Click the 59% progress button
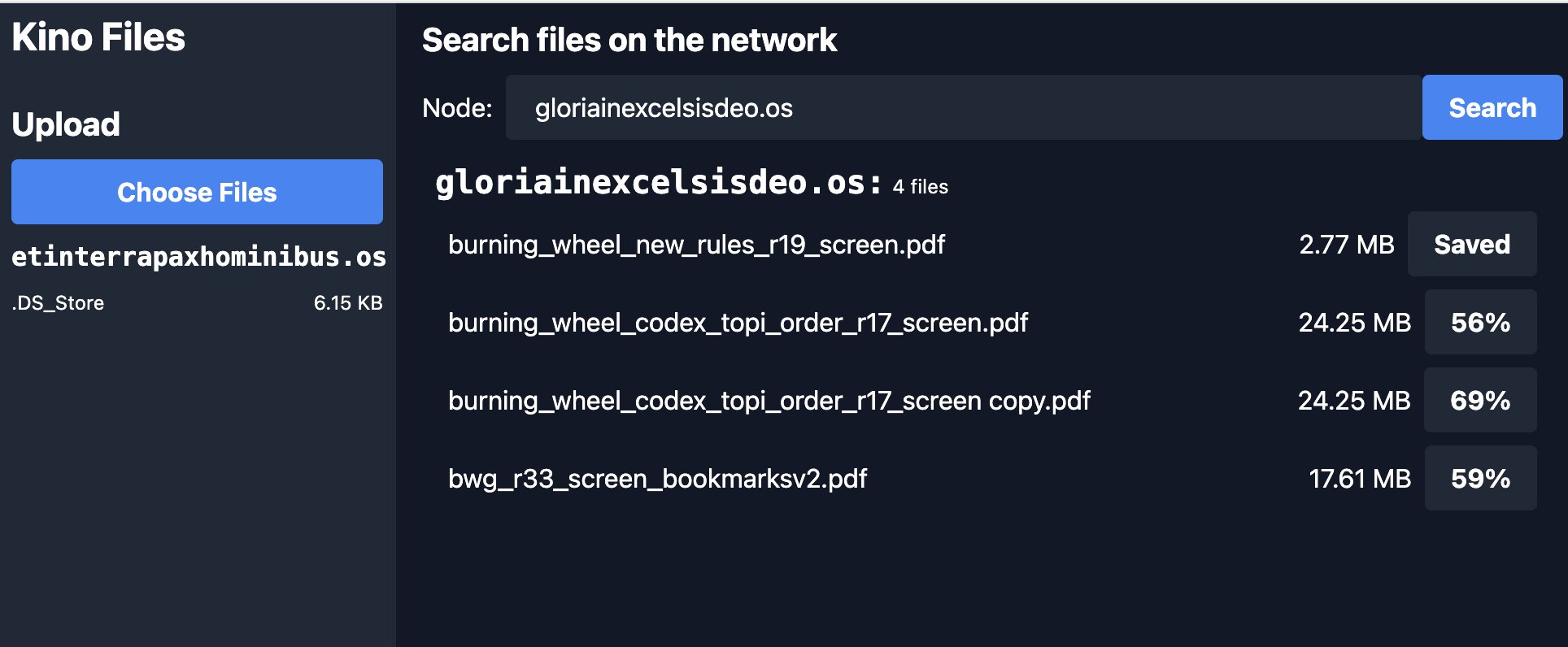The height and width of the screenshot is (647, 1568). [1480, 478]
